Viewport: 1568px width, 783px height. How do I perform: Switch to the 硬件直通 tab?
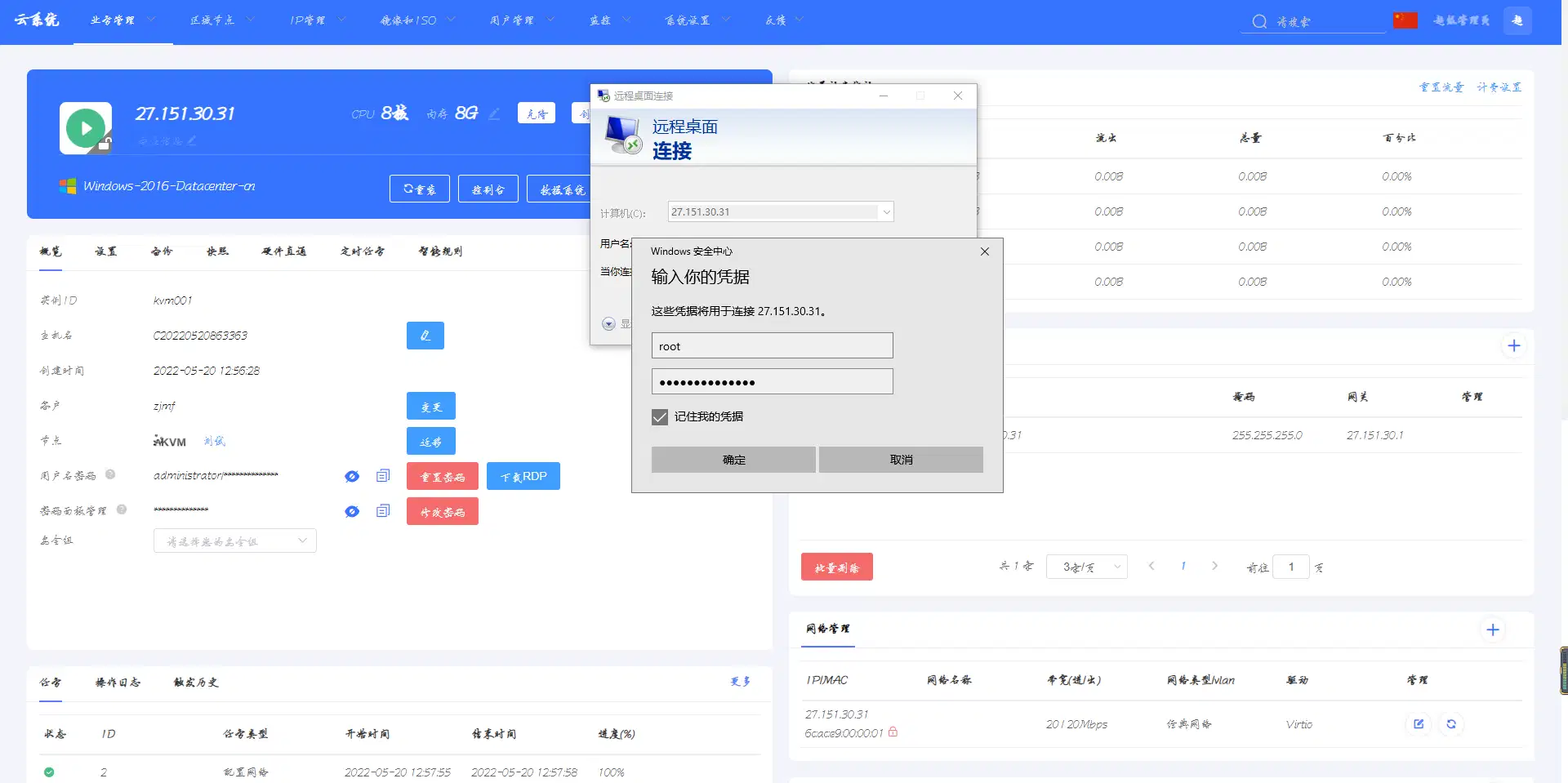283,251
